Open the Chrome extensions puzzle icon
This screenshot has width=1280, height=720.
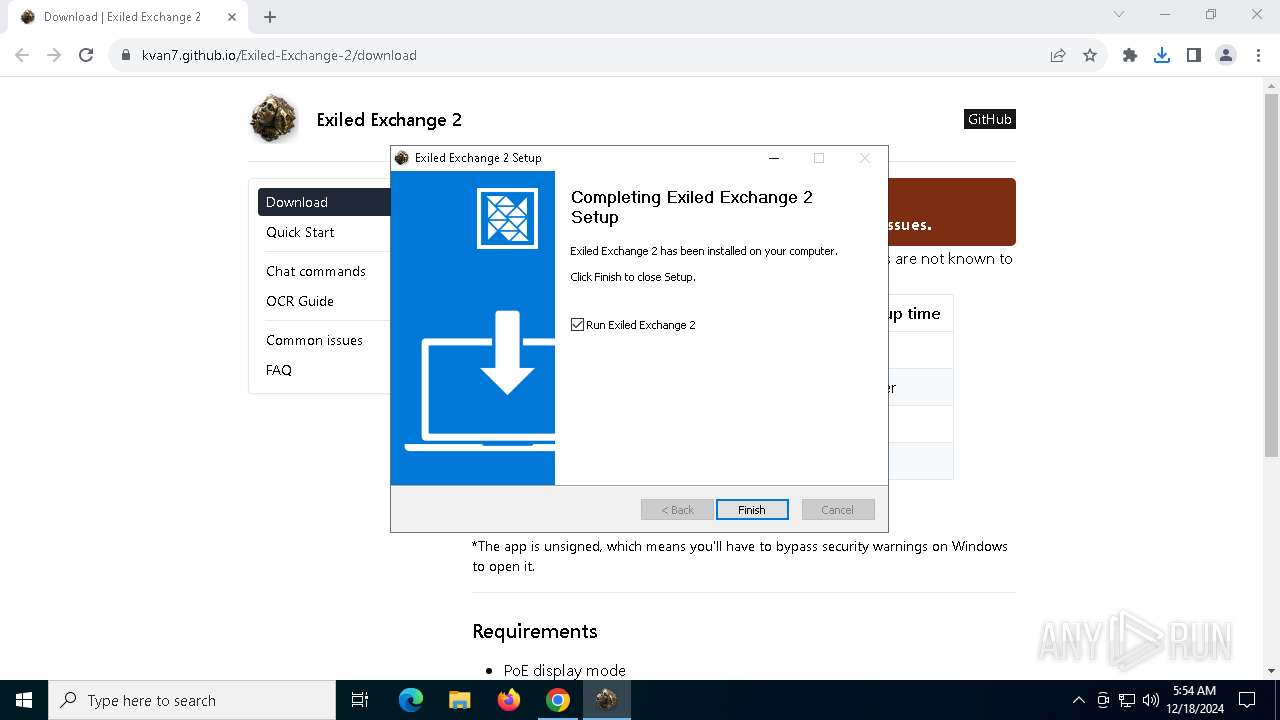pos(1130,55)
